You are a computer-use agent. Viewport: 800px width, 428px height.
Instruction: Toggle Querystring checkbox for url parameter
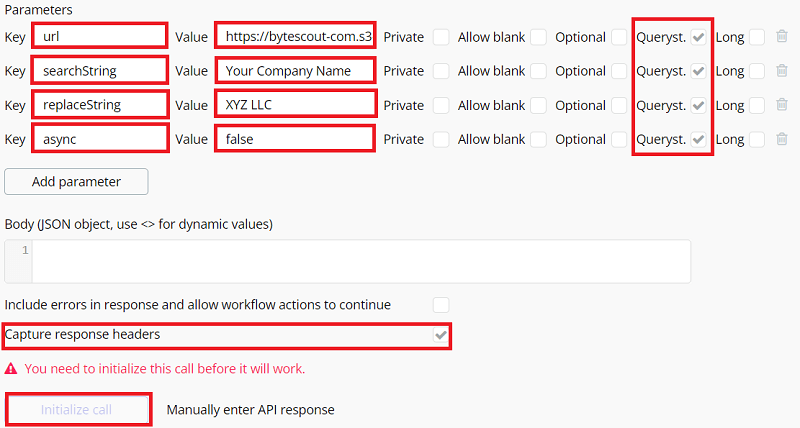[x=699, y=37]
